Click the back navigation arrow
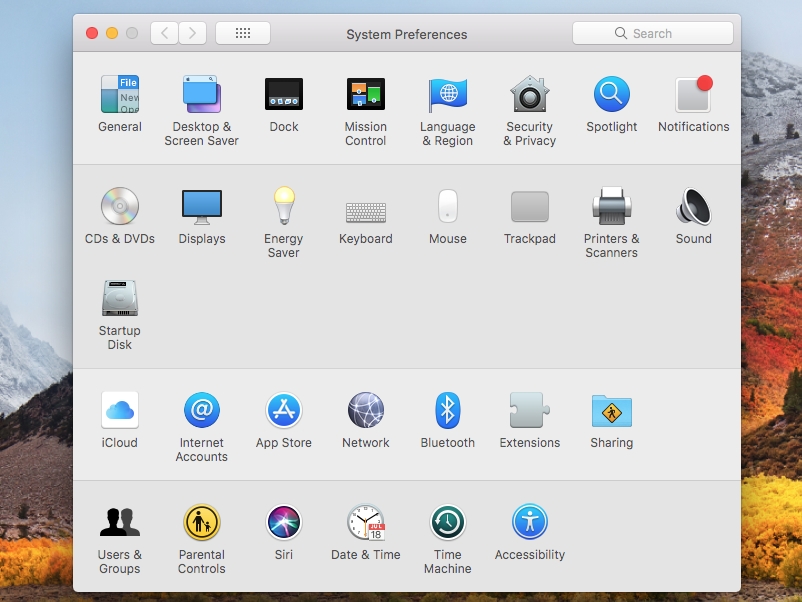Image resolution: width=802 pixels, height=602 pixels. (x=164, y=33)
